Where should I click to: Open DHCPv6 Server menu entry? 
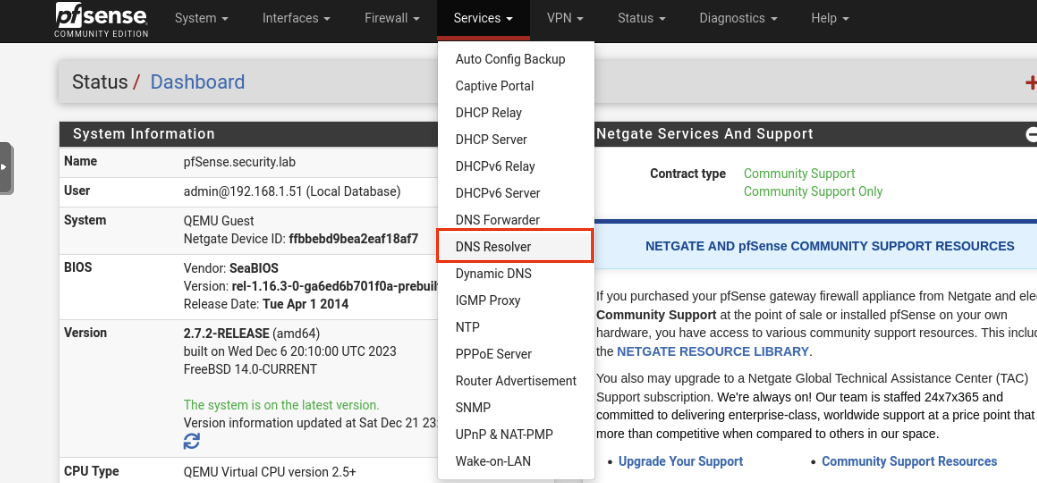[x=516, y=193]
